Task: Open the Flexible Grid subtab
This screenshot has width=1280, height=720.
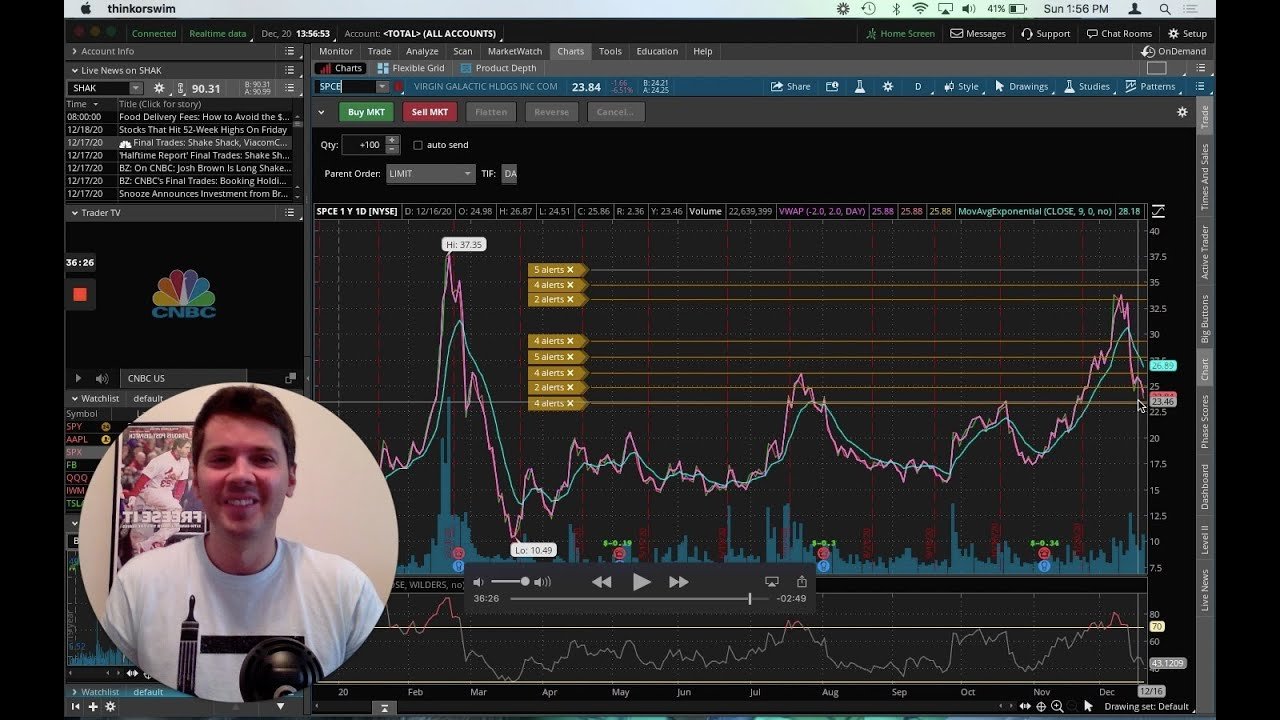Action: point(411,68)
